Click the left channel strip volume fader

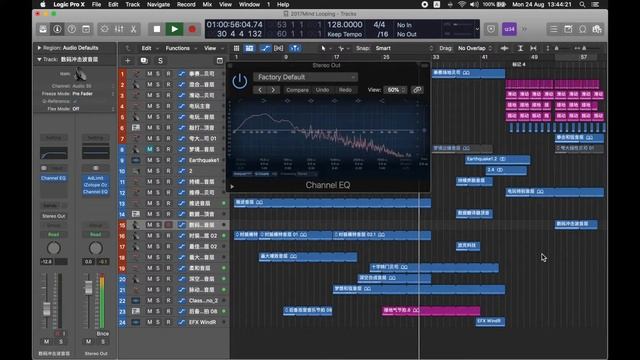[47, 309]
